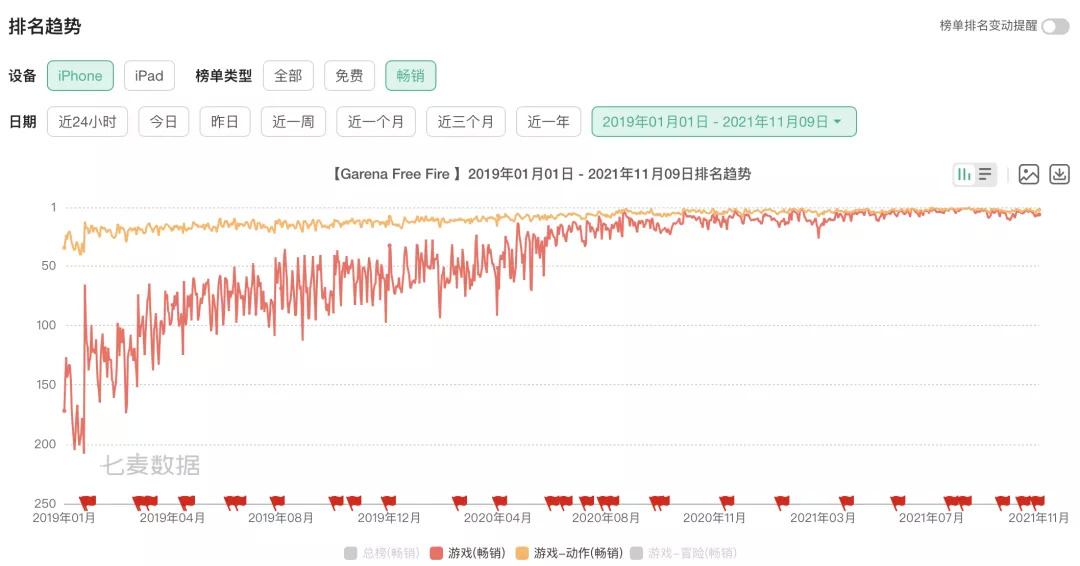This screenshot has width=1080, height=566.
Task: Choose 近24小时 date filter
Action: click(87, 122)
